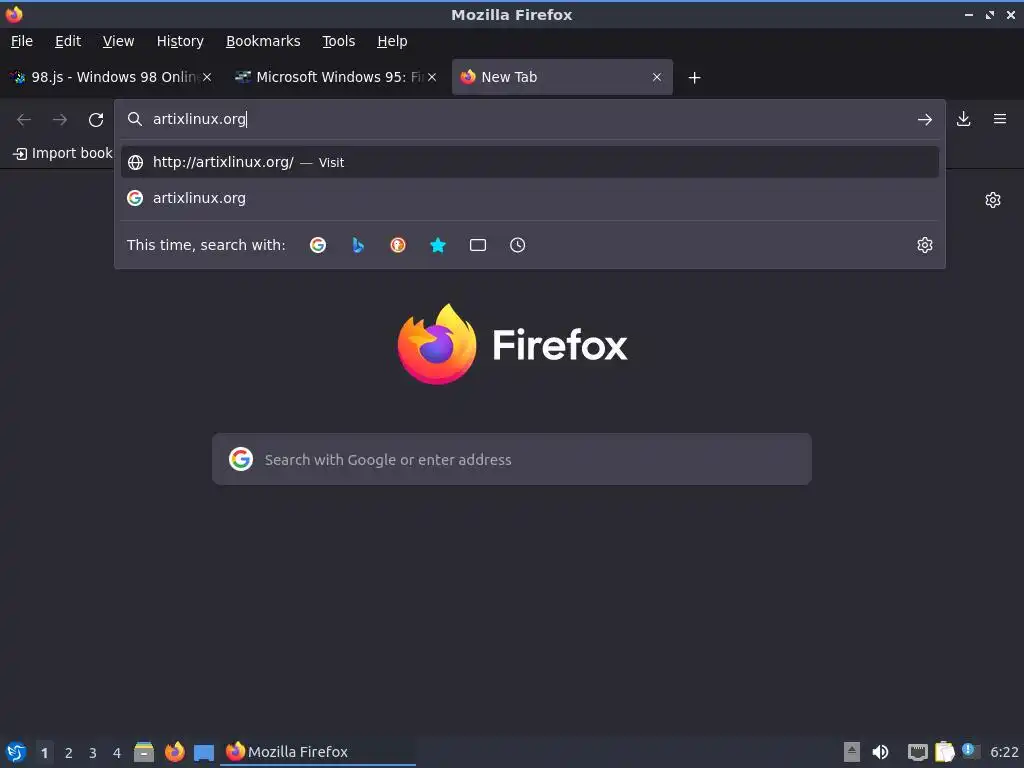1024x768 pixels.
Task: Switch to workspace 2 in the taskbar
Action: click(x=69, y=753)
